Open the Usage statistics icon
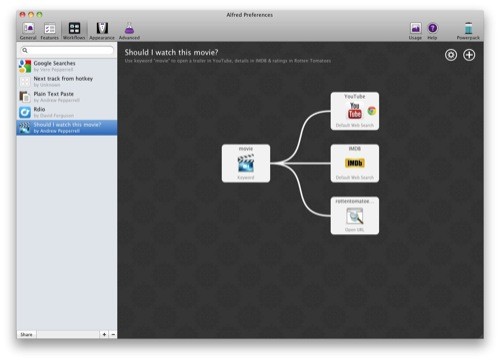500x361 pixels. coord(415,31)
